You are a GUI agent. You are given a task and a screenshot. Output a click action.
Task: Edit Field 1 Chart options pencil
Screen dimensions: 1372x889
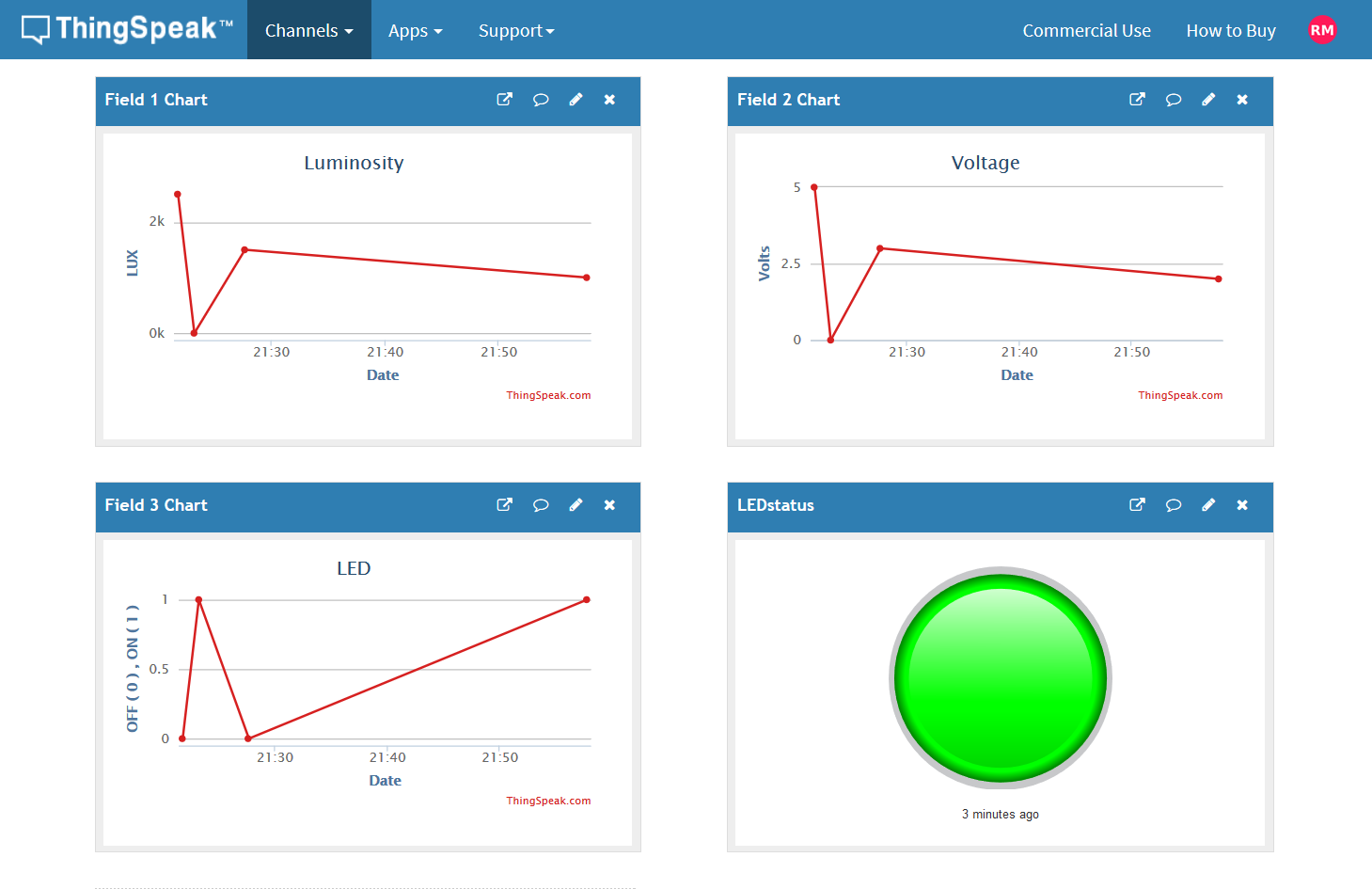(576, 100)
